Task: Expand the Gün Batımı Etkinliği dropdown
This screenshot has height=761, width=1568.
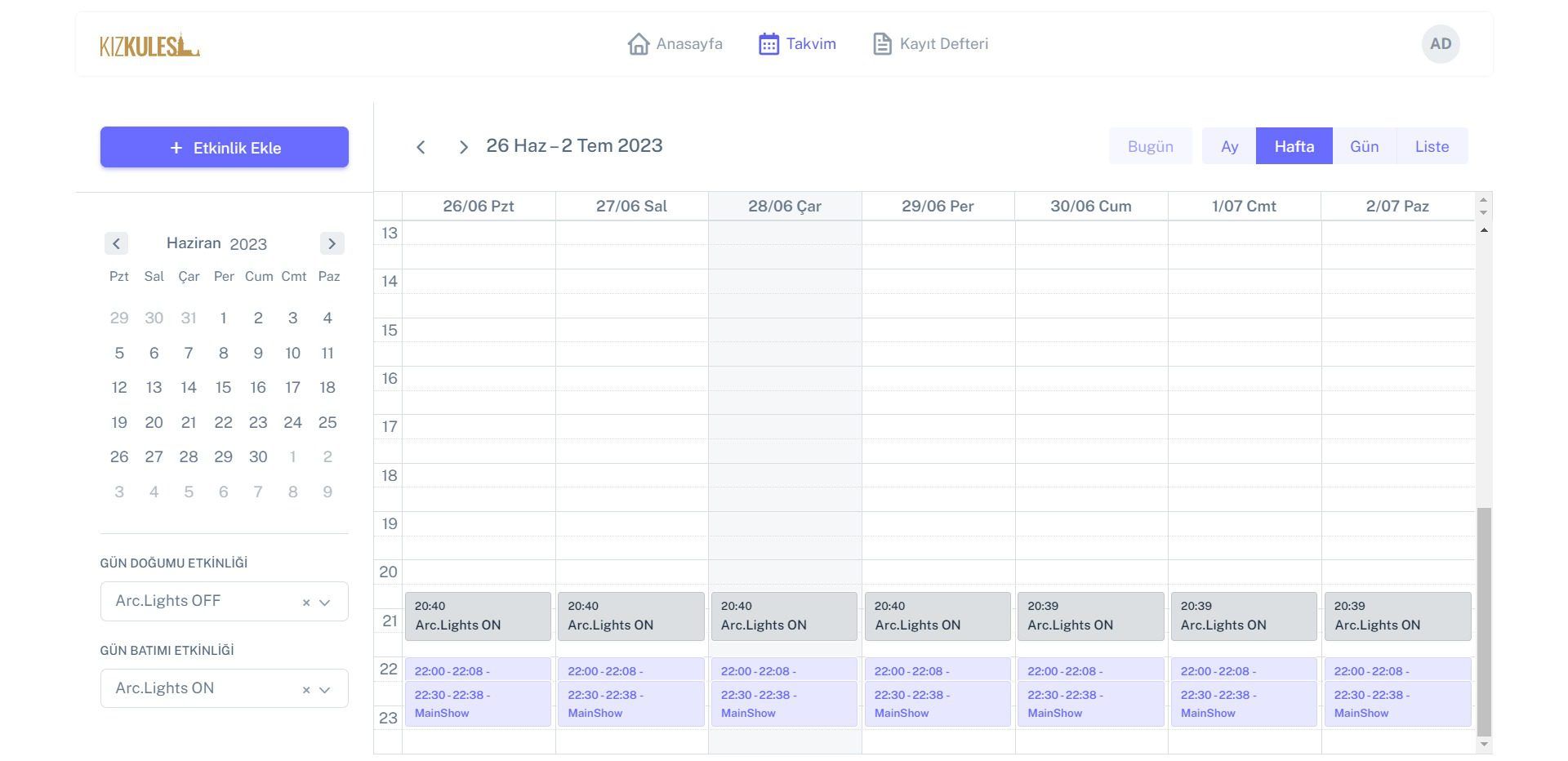Action: coord(325,690)
